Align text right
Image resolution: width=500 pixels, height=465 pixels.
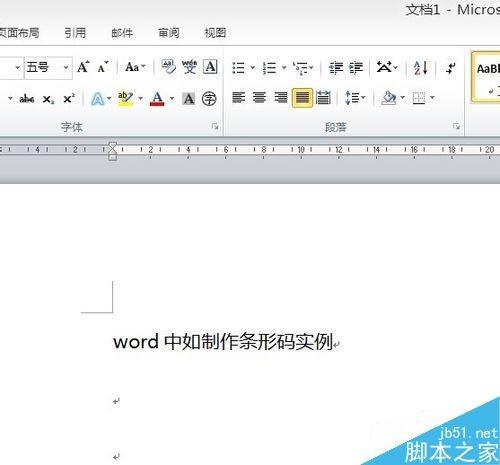point(281,97)
